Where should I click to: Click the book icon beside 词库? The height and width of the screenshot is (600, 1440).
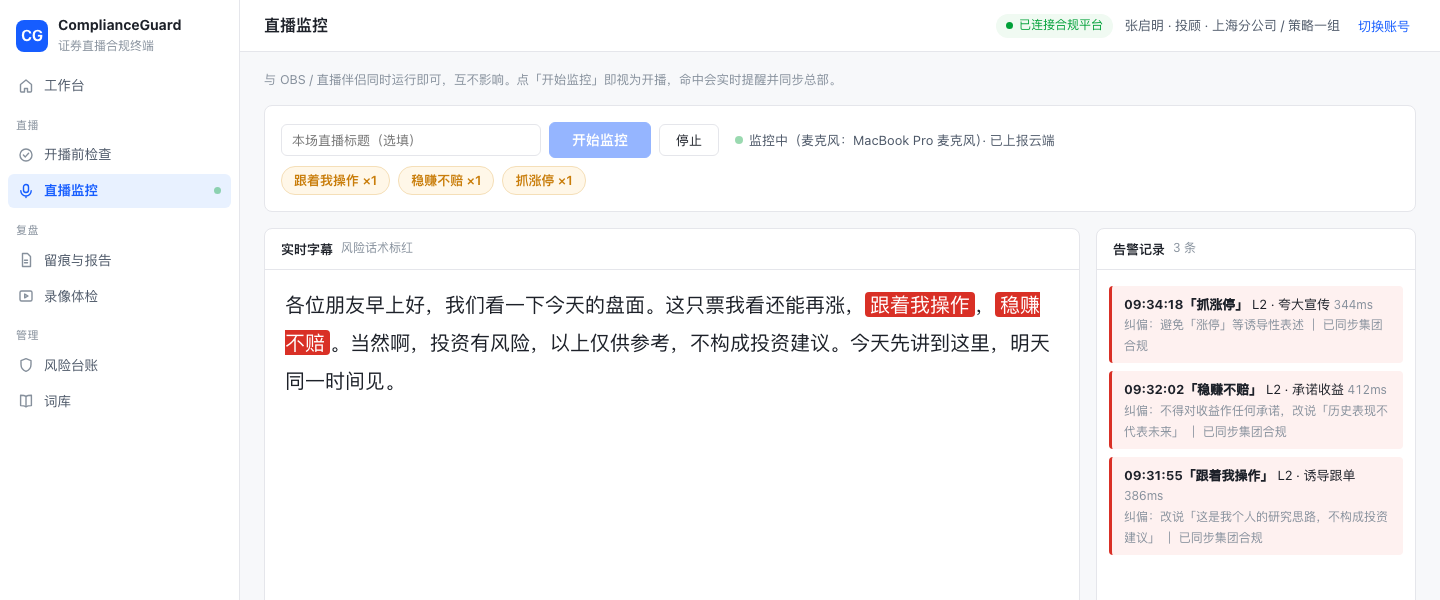pyautogui.click(x=26, y=402)
